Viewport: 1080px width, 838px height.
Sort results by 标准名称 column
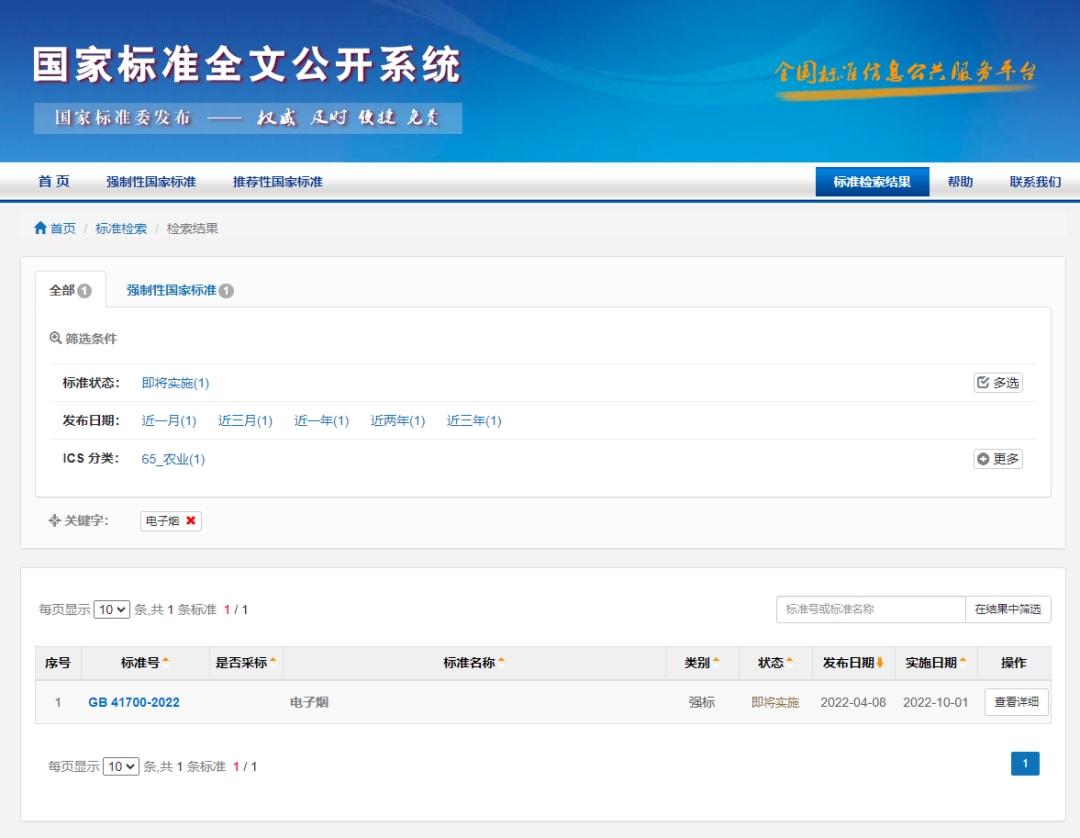pyautogui.click(x=501, y=661)
